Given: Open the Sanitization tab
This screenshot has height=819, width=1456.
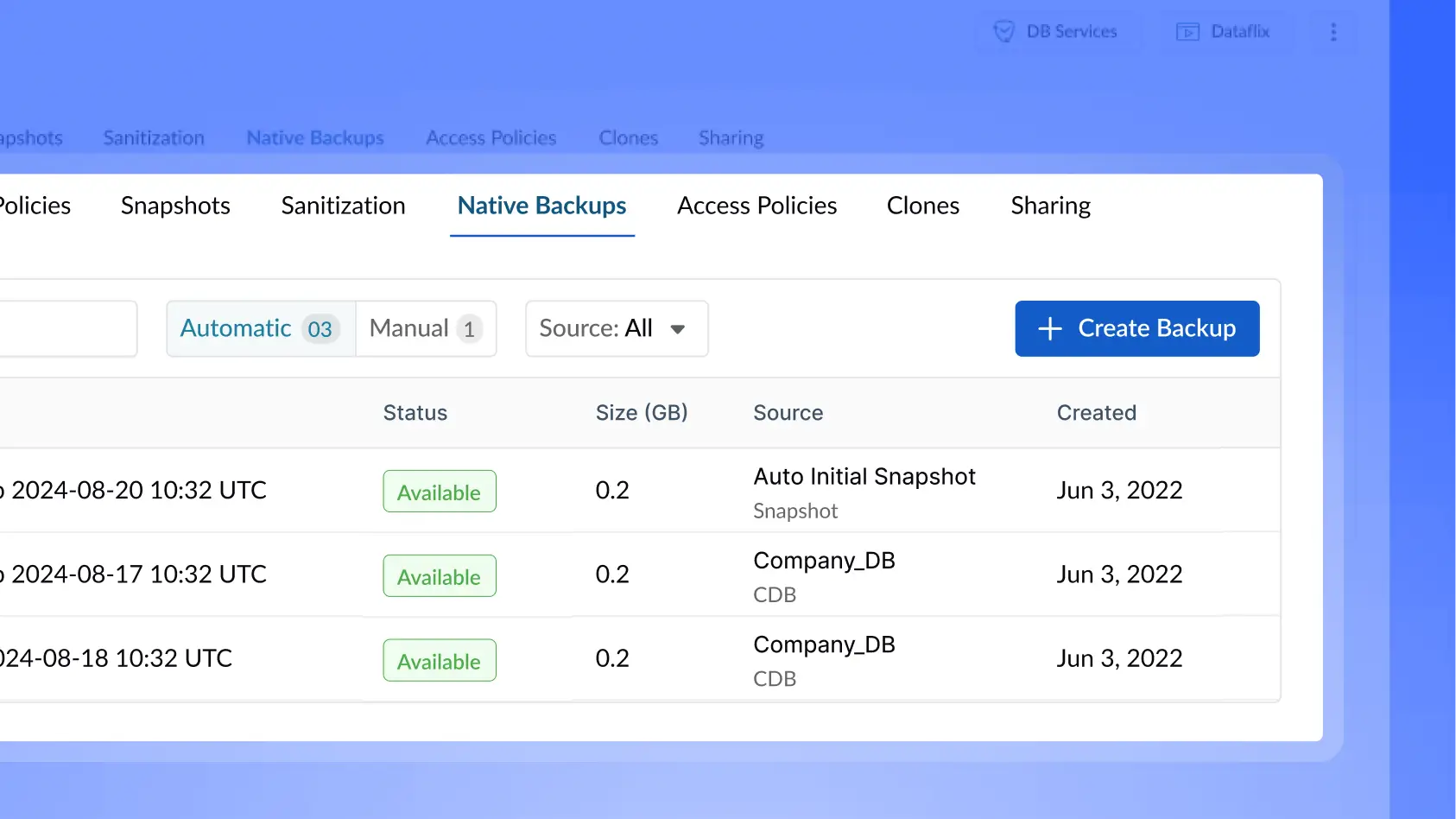Looking at the screenshot, I should click(x=343, y=206).
